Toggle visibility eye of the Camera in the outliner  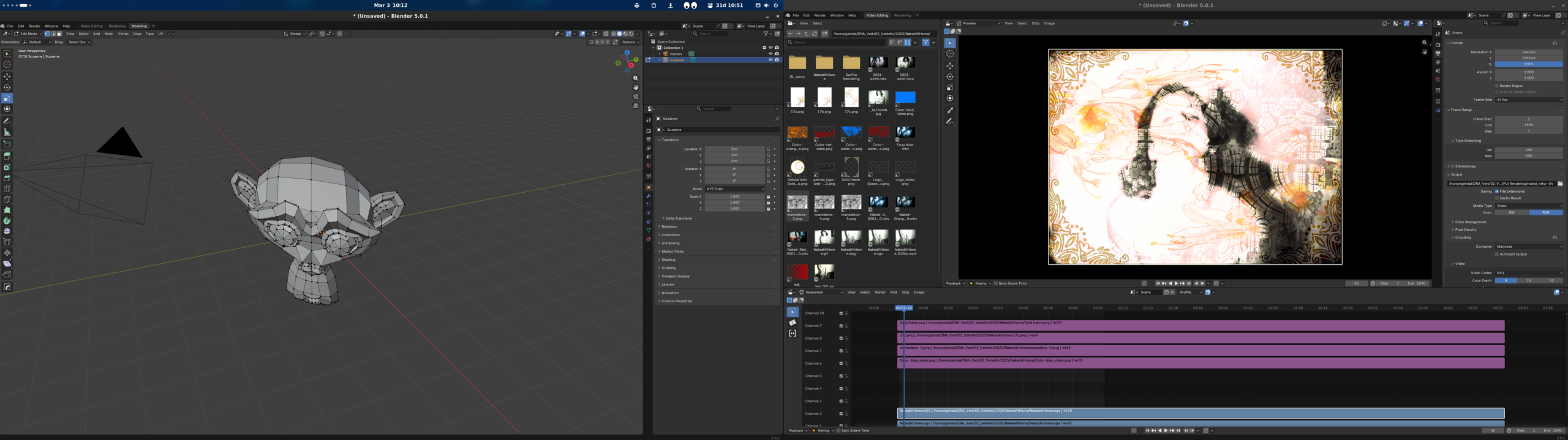click(771, 54)
